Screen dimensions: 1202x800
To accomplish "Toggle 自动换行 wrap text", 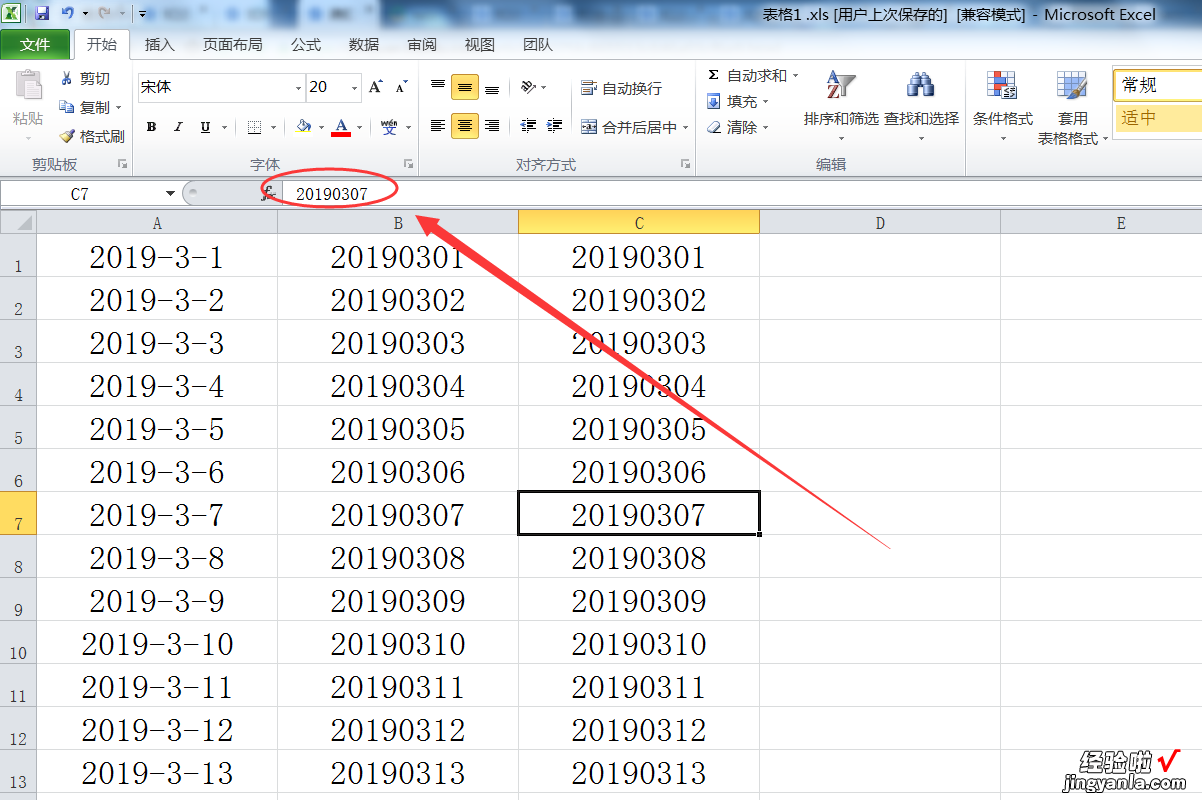I will (621, 88).
